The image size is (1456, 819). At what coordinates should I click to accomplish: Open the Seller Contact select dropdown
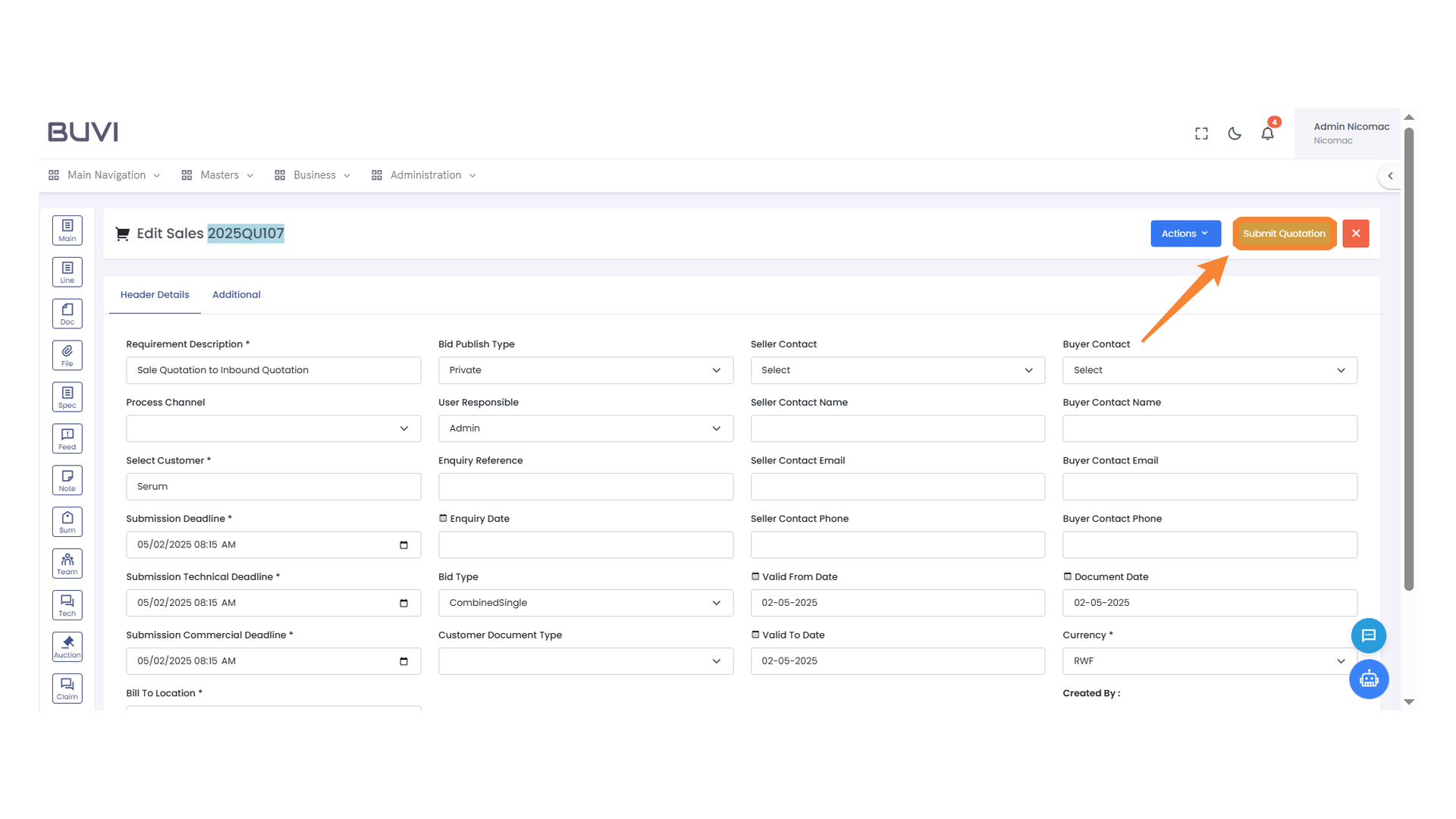coord(897,370)
